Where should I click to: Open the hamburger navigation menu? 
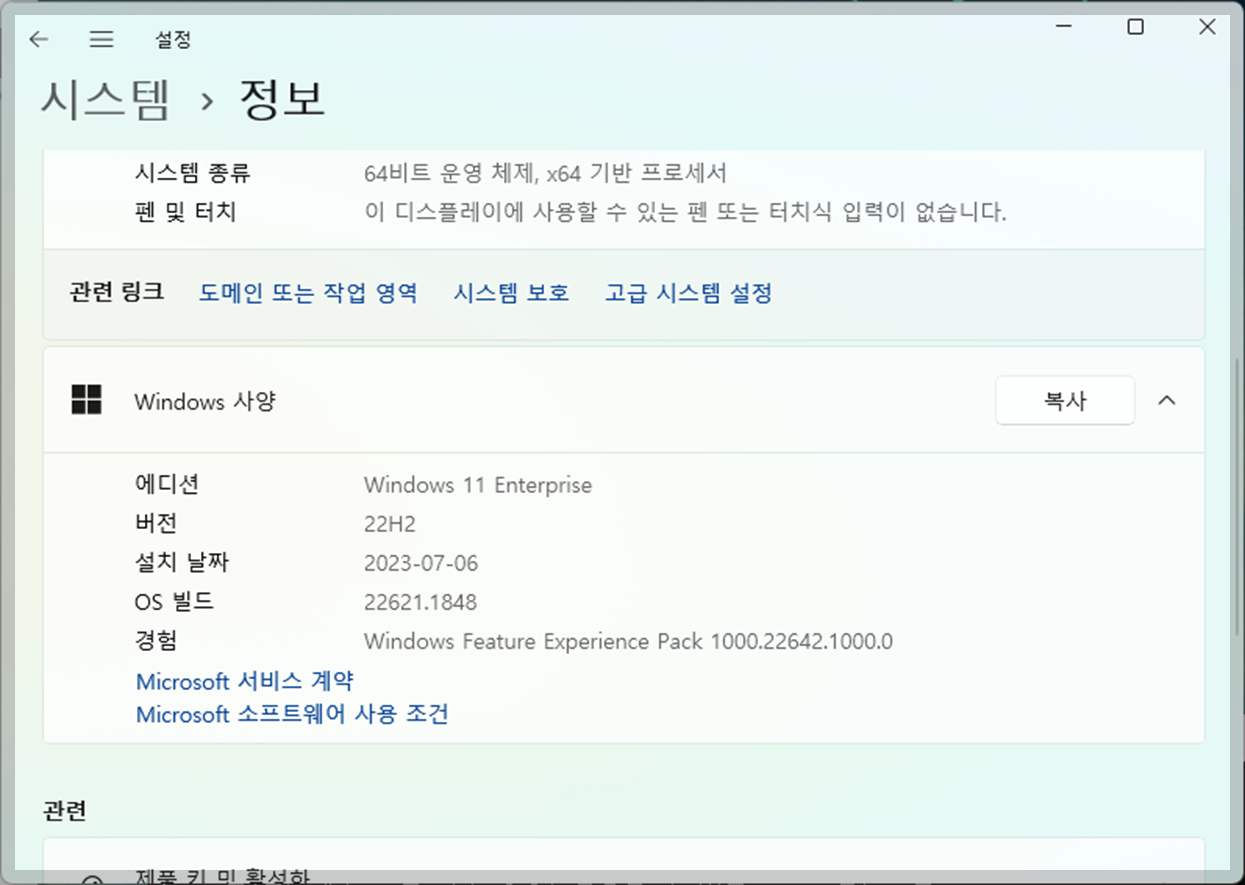101,39
